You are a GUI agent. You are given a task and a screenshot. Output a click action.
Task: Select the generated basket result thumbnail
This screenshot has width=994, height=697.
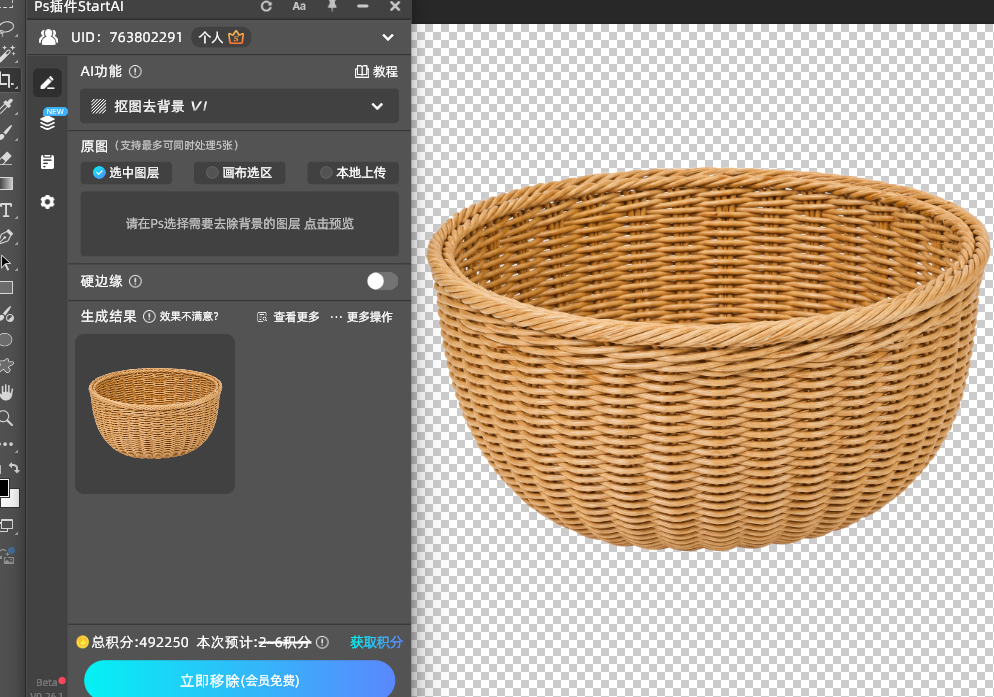(155, 414)
